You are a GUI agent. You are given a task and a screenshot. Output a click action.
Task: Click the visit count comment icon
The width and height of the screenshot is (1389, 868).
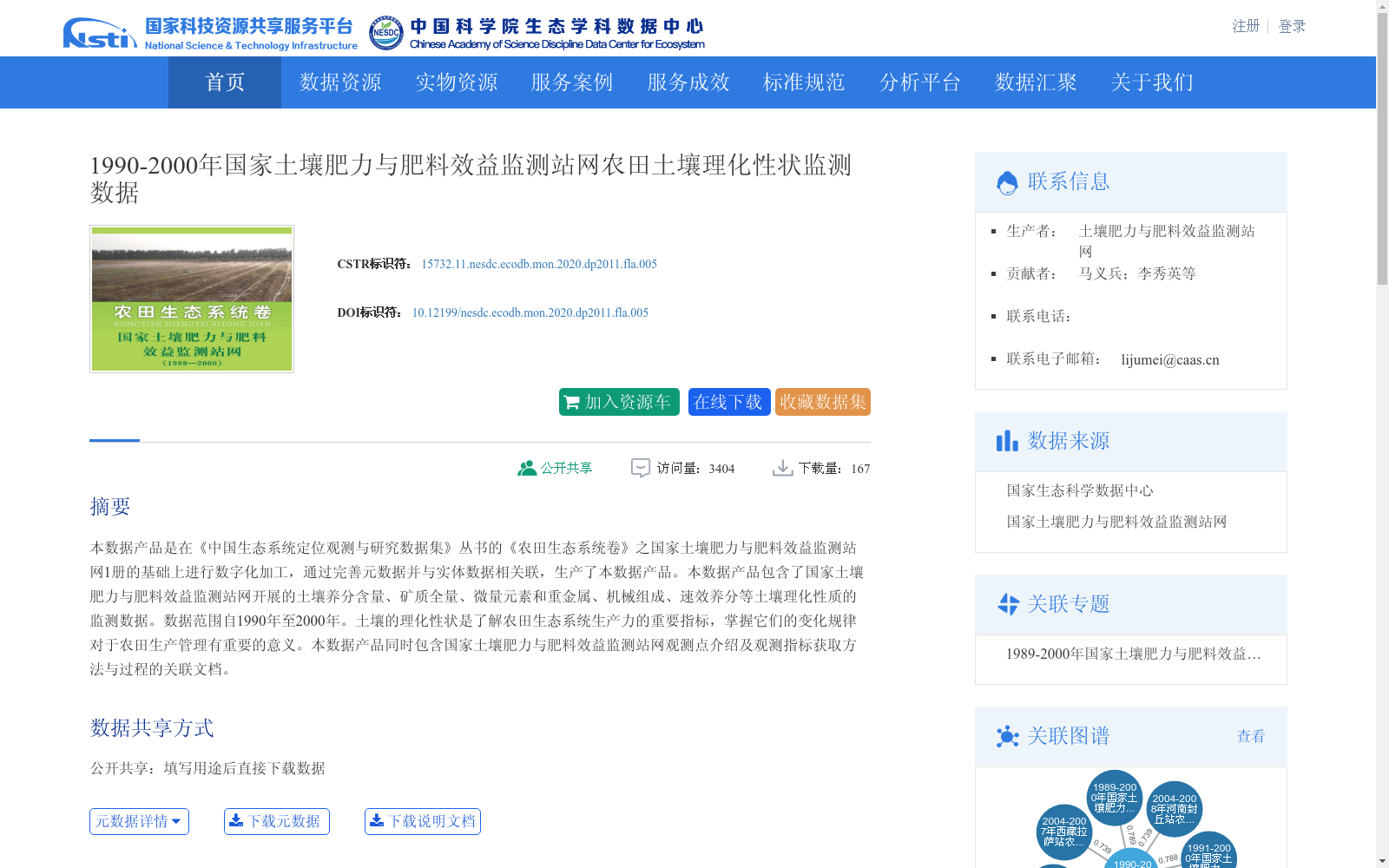641,469
